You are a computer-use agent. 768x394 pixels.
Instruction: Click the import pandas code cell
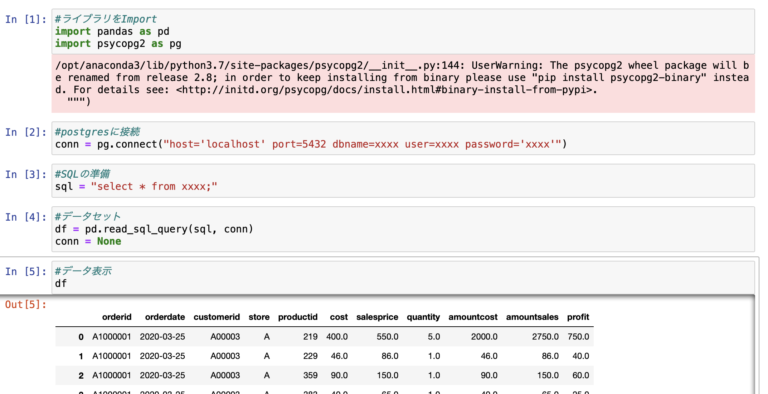tap(403, 31)
